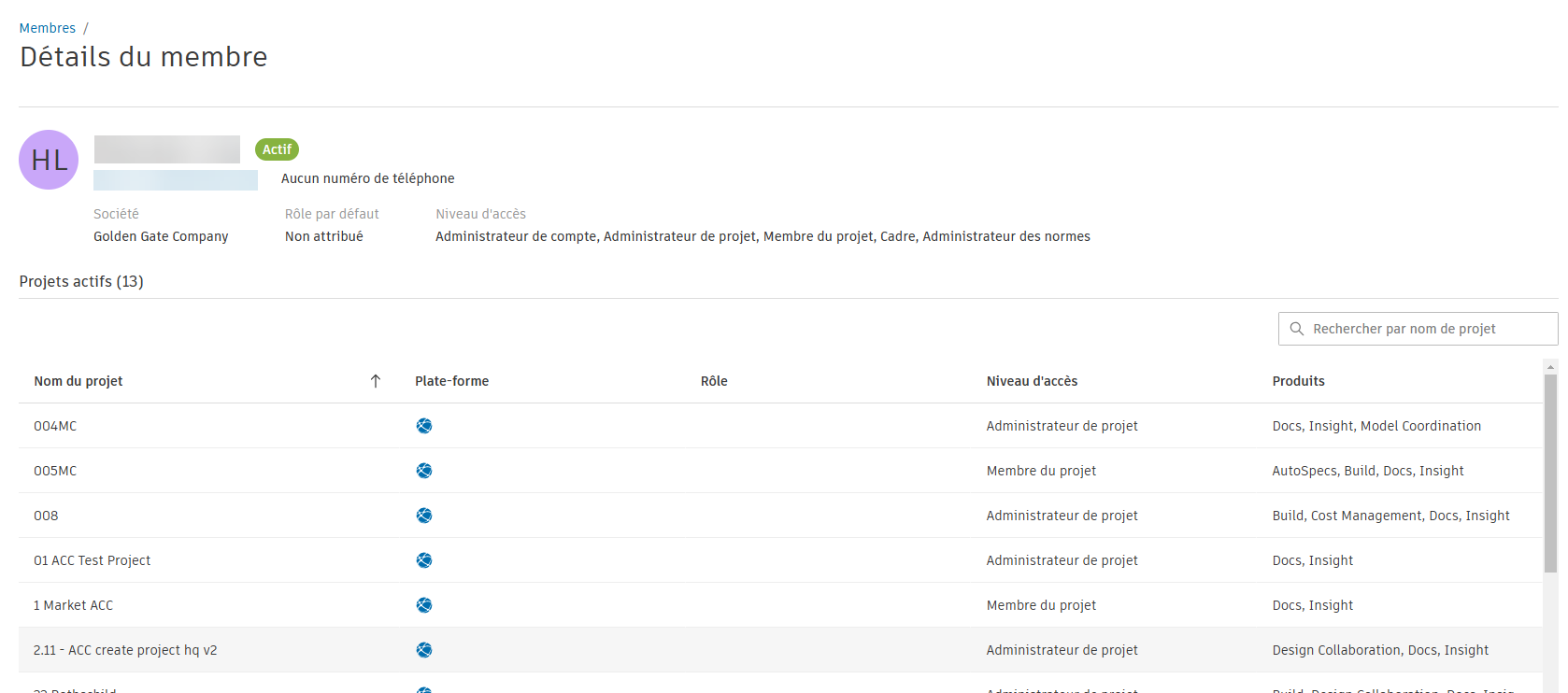Click the platform globe icon for 004MC
Viewport: 1568px width, 693px height.
click(x=424, y=426)
